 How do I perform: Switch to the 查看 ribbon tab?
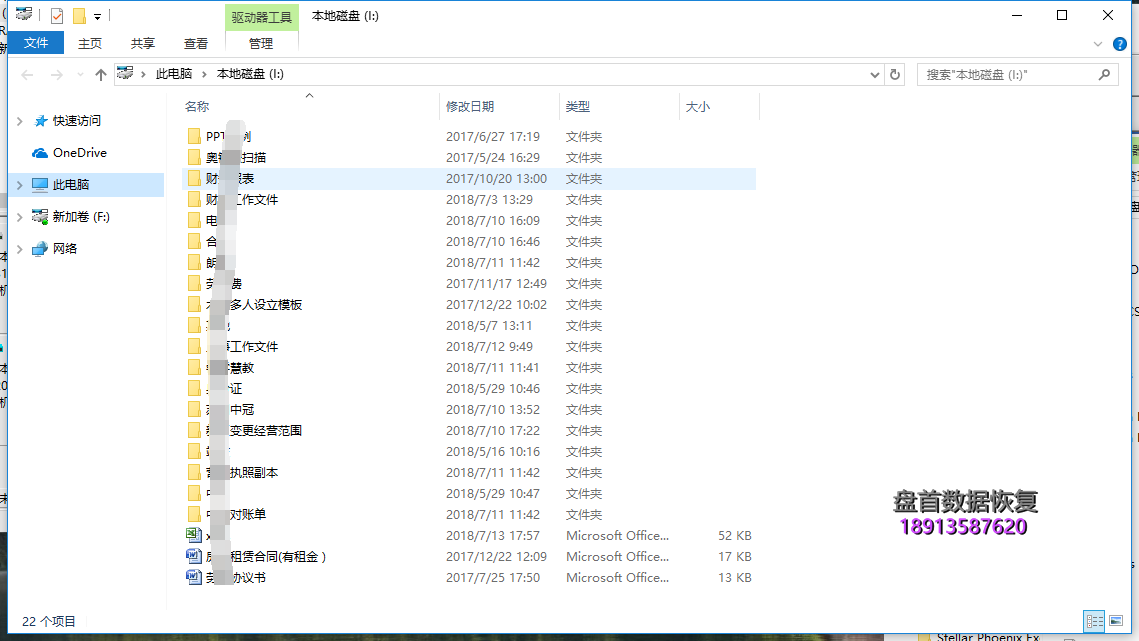(196, 43)
